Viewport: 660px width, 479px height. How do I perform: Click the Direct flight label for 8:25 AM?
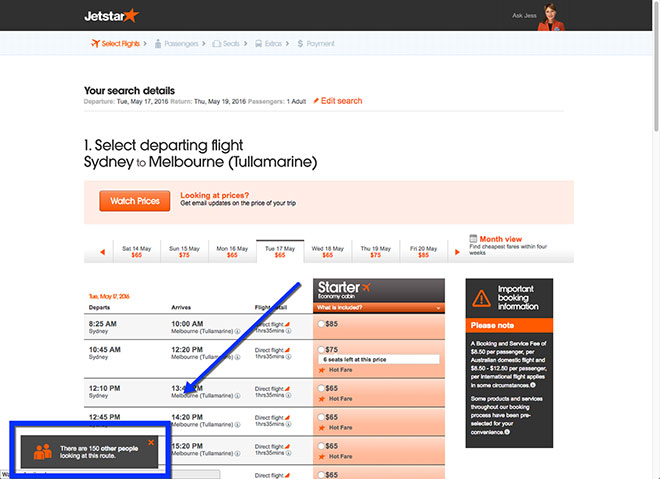[x=269, y=325]
